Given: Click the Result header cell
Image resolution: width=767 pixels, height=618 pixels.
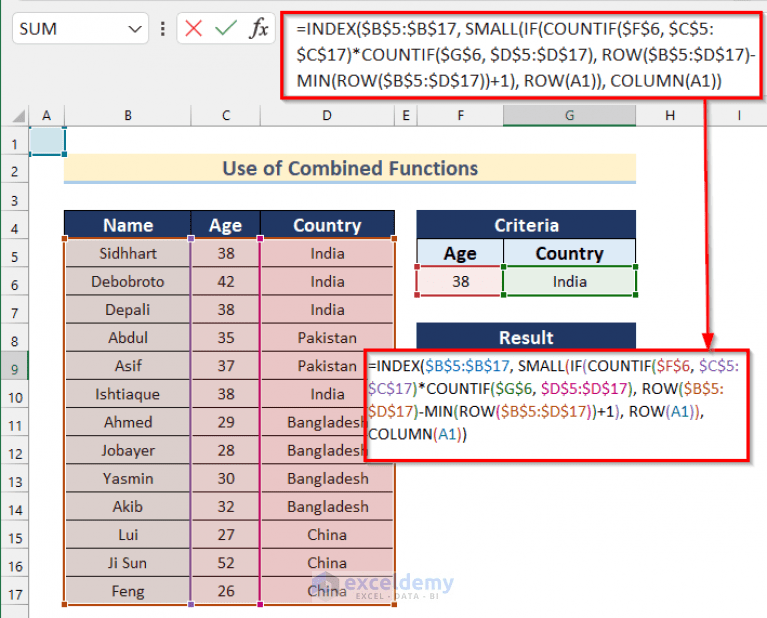Looking at the screenshot, I should 526,337.
